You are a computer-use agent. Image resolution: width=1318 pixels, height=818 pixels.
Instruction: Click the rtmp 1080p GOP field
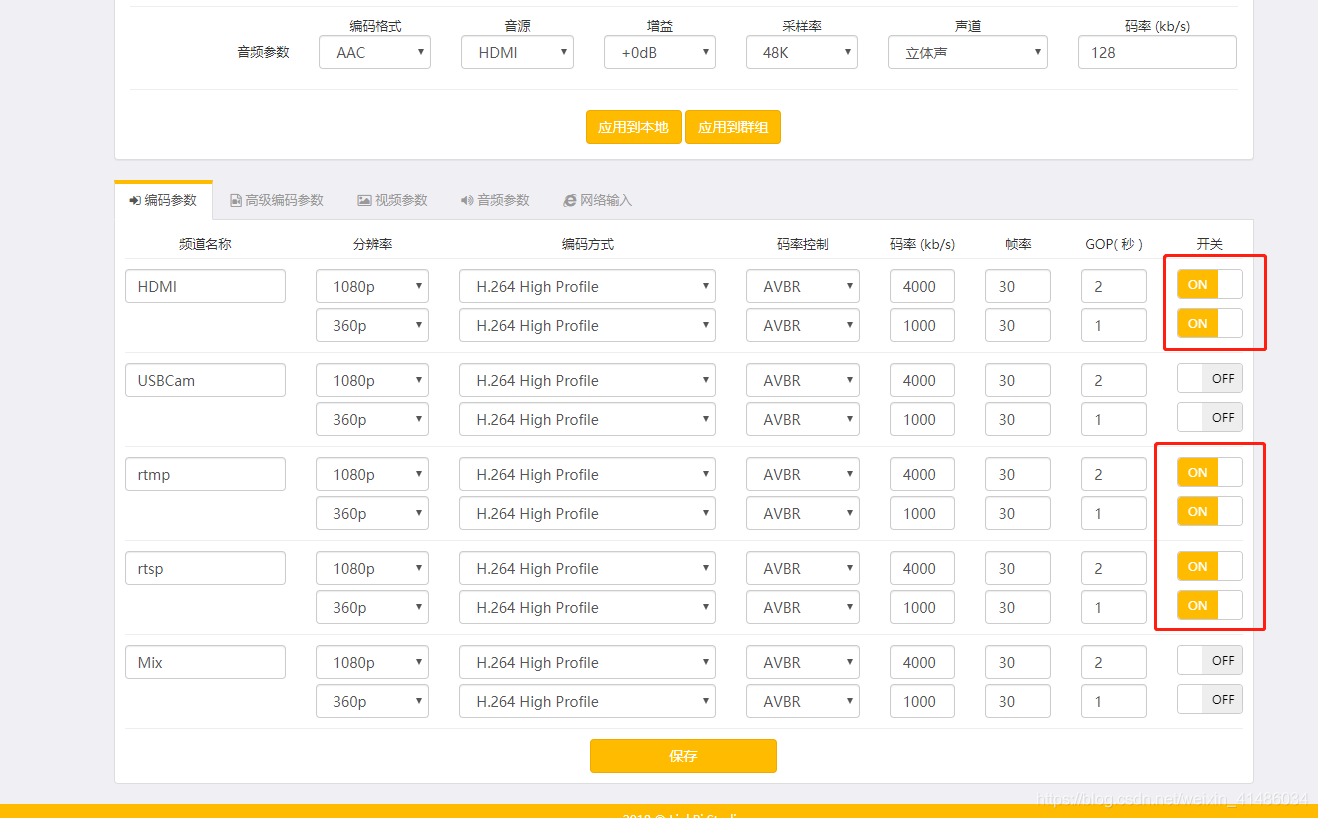tap(1114, 474)
